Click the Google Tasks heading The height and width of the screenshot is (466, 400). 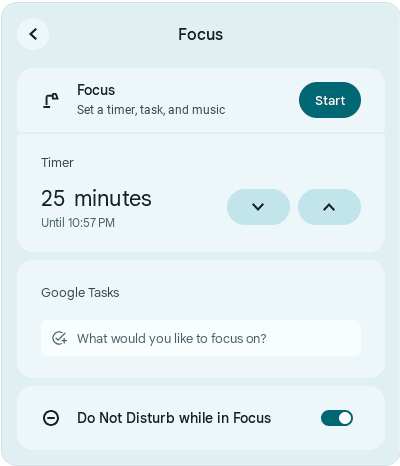80,293
